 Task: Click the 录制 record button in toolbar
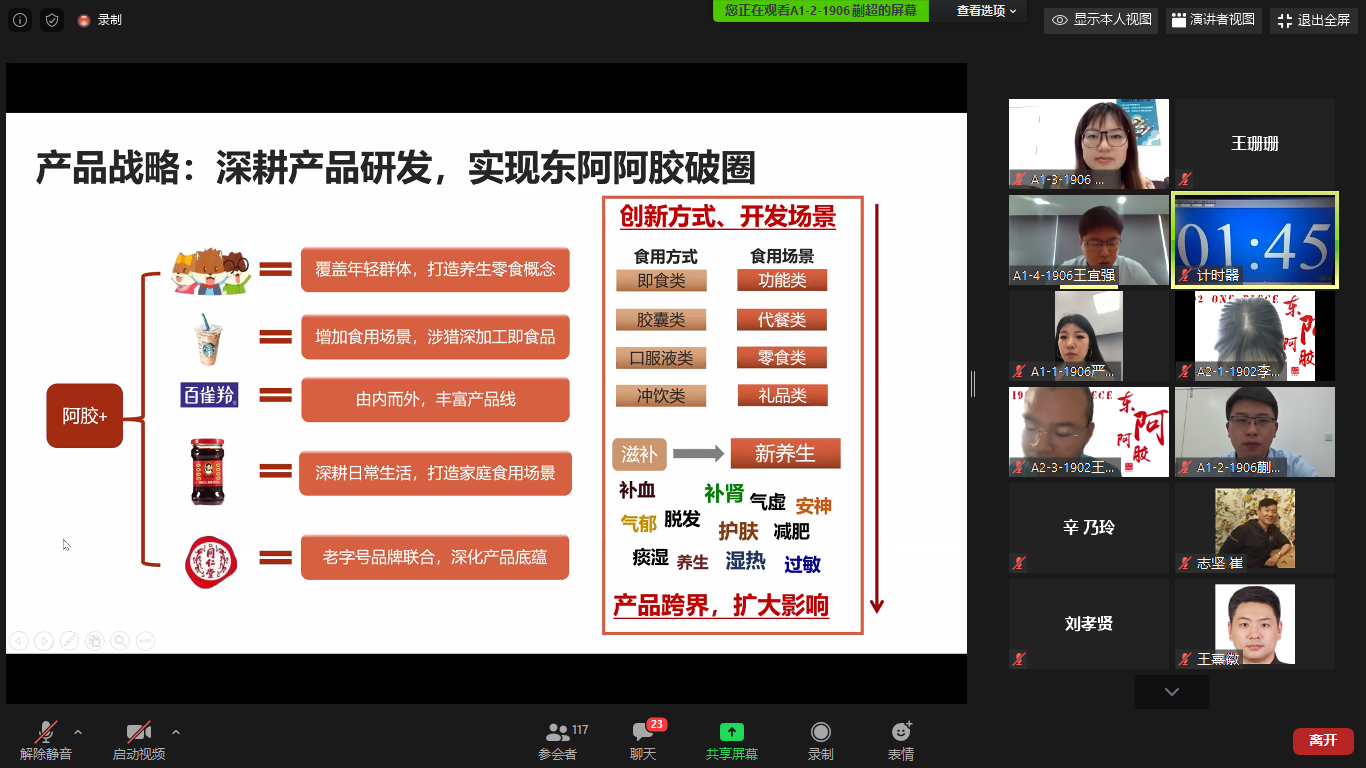[x=821, y=741]
